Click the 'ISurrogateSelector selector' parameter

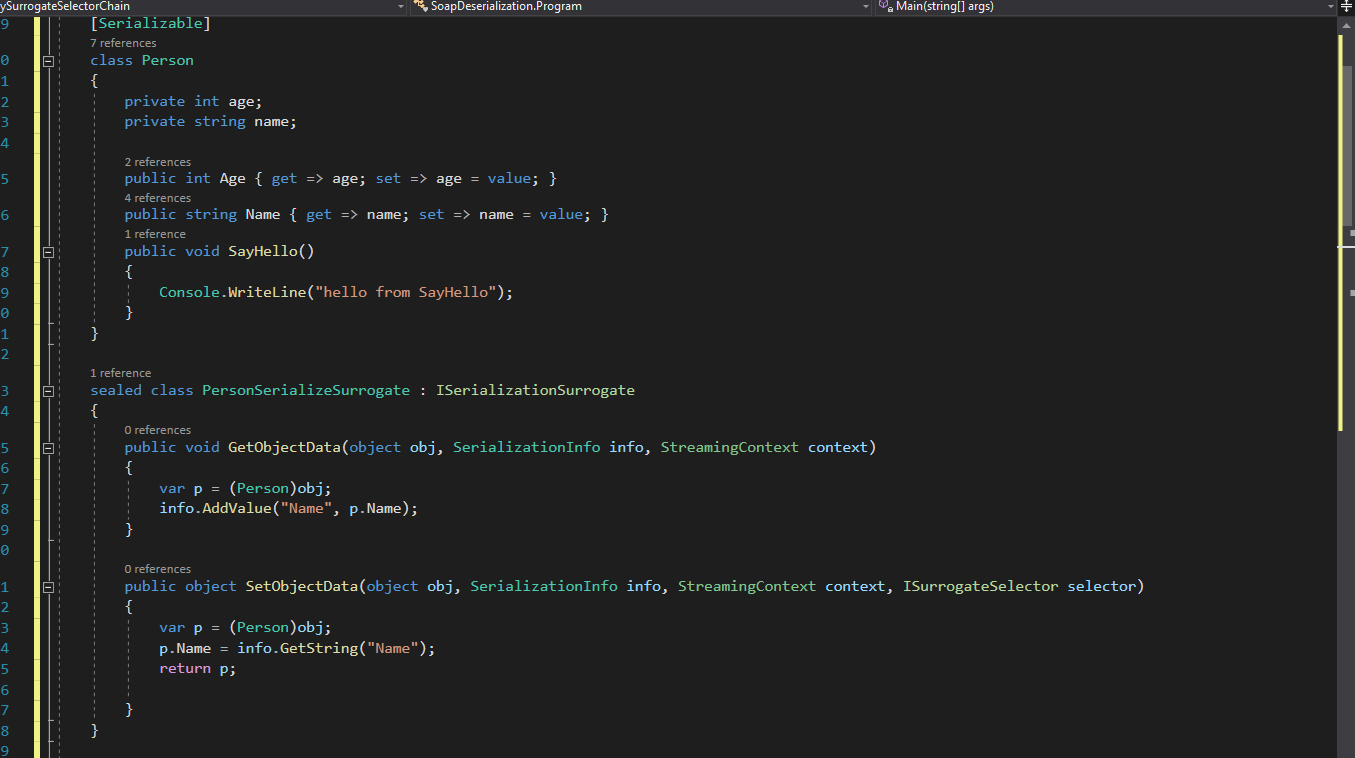(x=1020, y=586)
